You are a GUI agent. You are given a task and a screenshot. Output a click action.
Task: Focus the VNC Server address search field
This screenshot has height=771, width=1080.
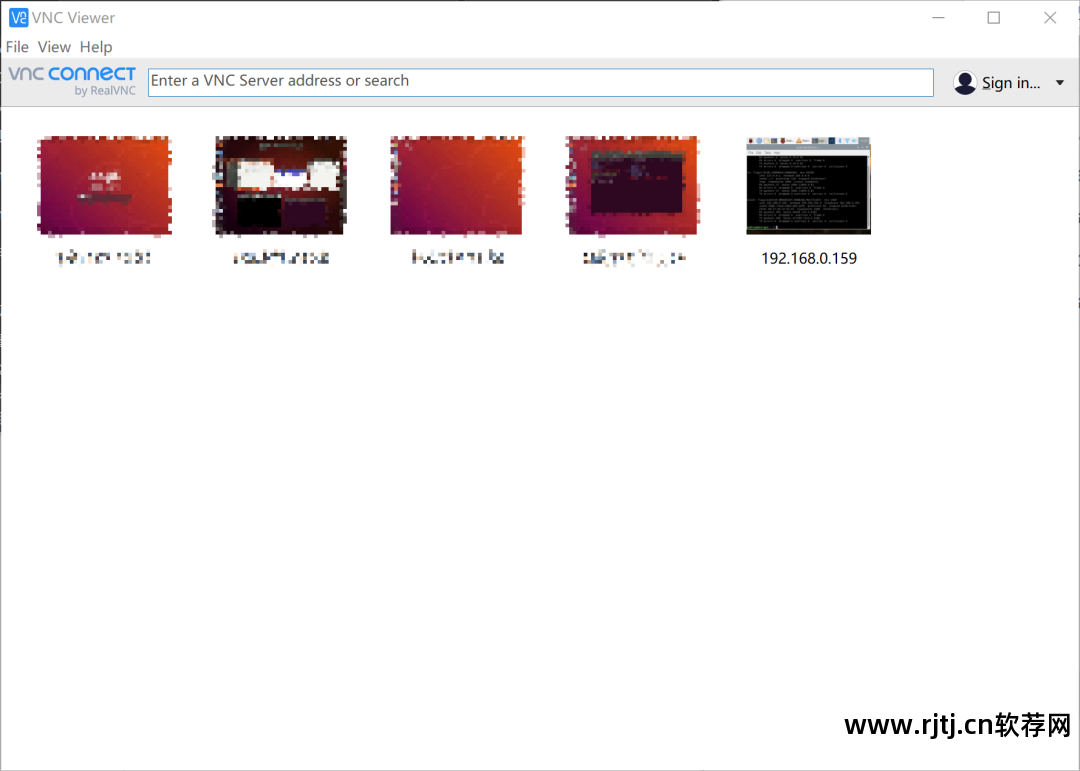point(541,82)
